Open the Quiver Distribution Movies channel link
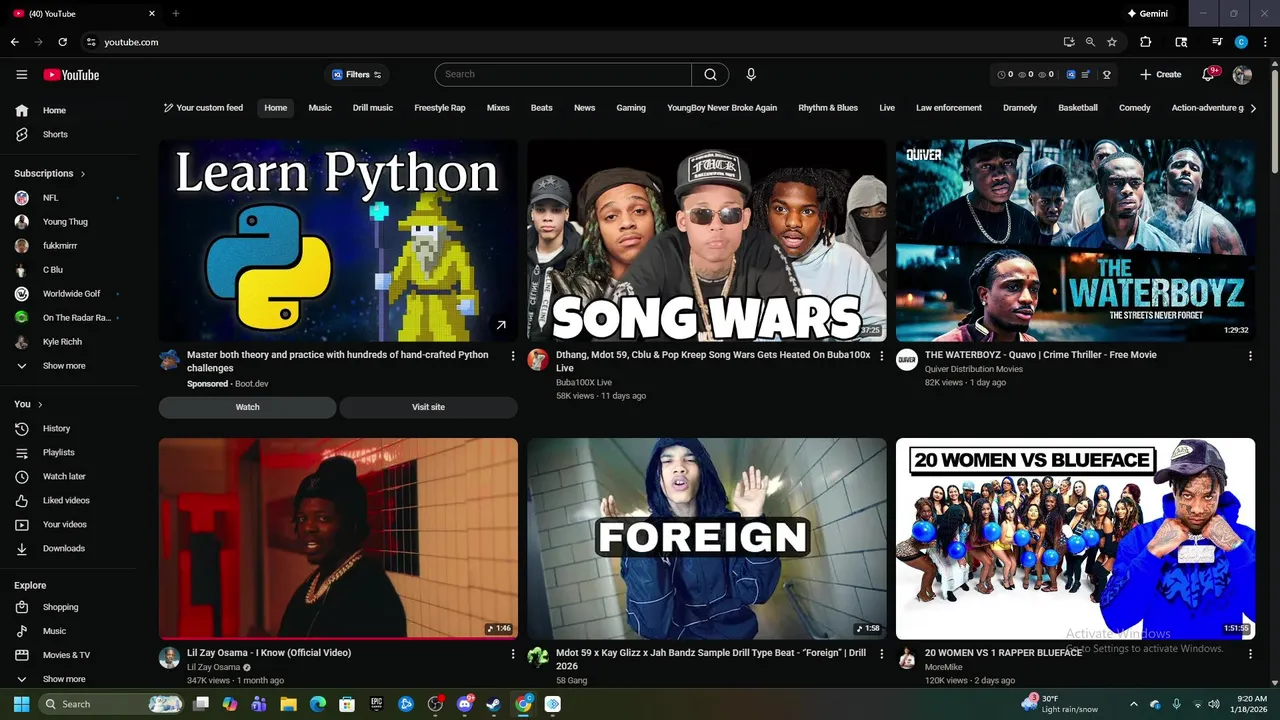The image size is (1280, 720). coord(974,369)
